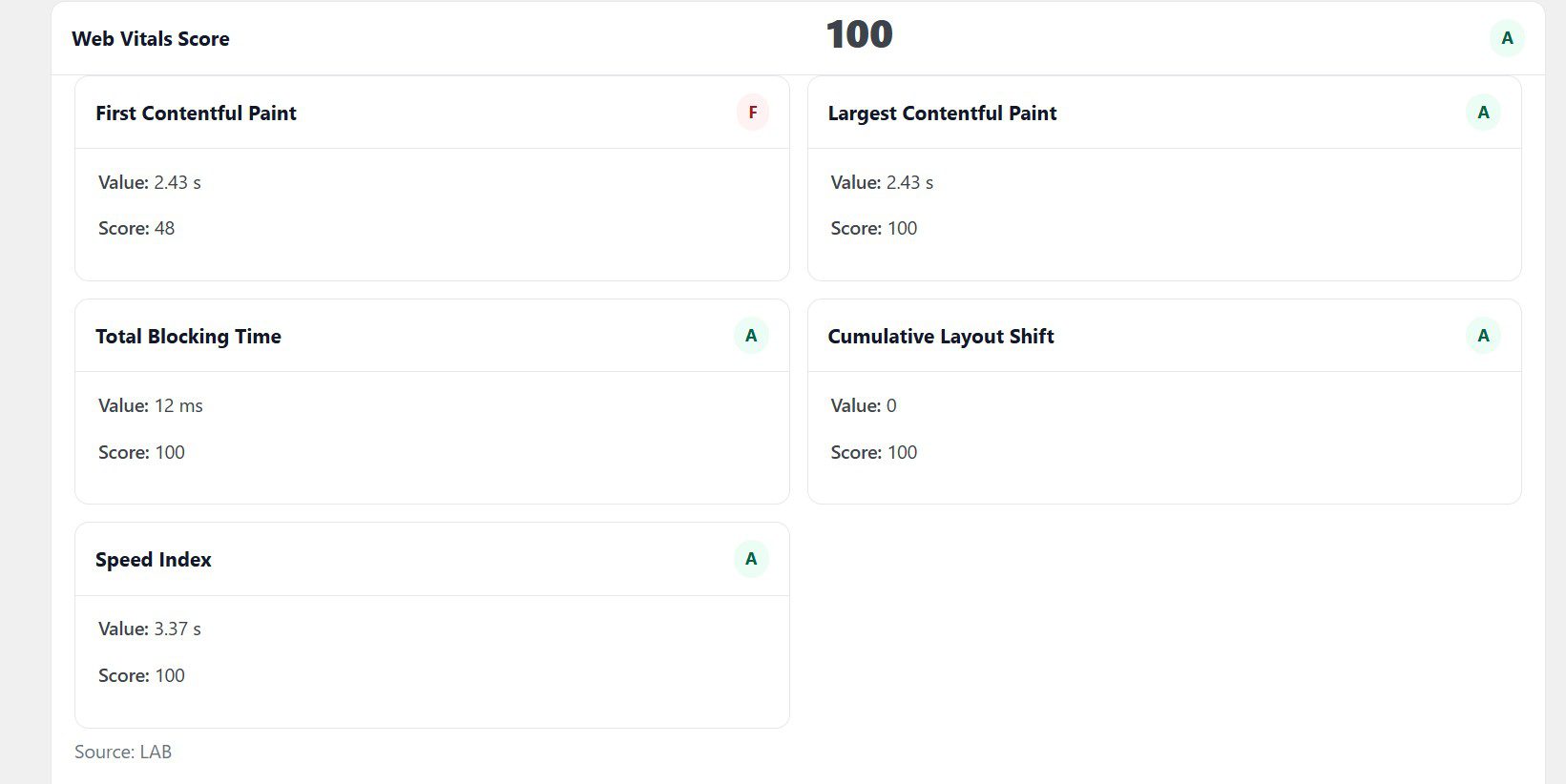
Task: Click the A grade badge for Largest Contentful Paint
Action: click(1483, 112)
